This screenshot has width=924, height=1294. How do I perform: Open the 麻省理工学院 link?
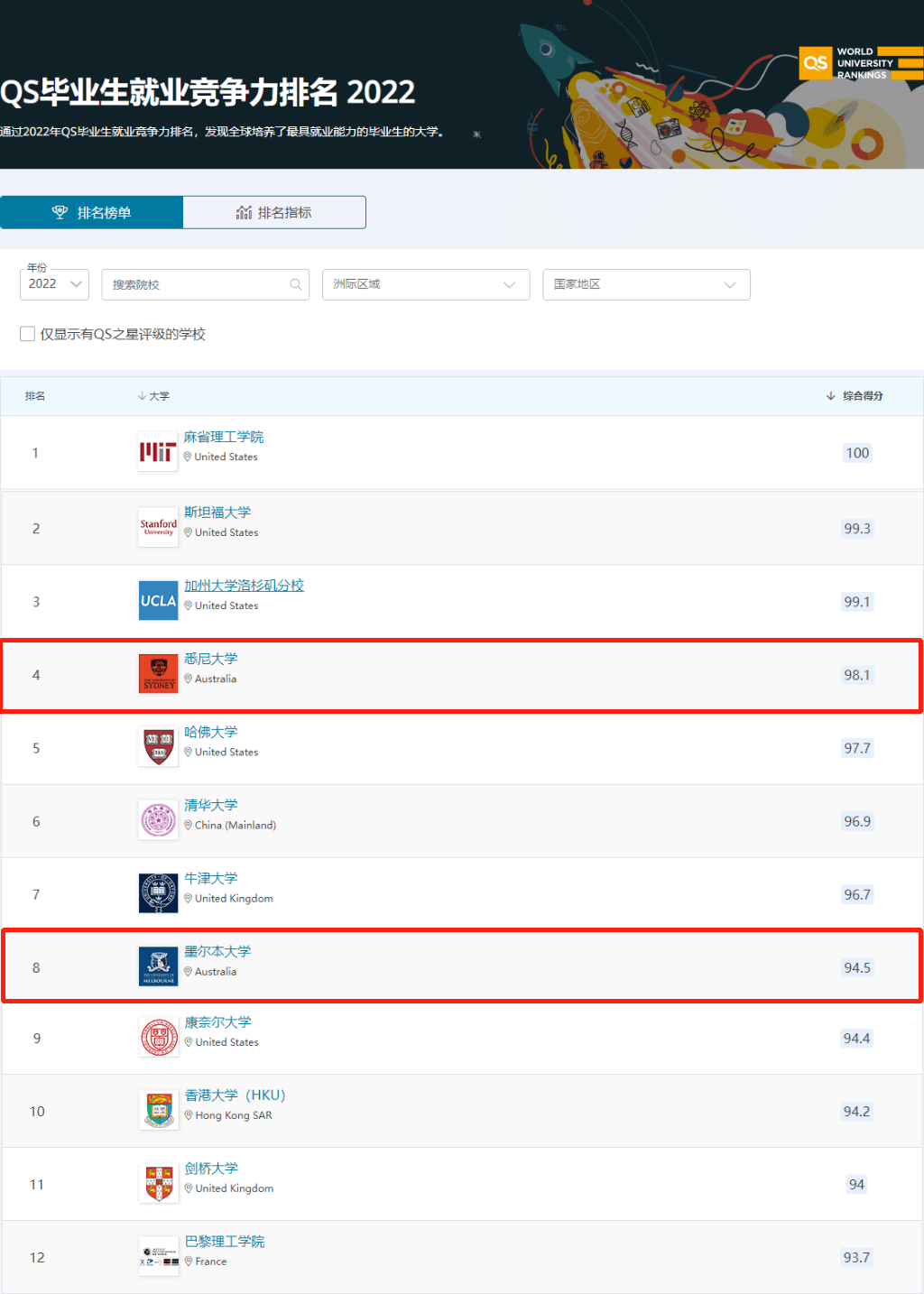pyautogui.click(x=224, y=437)
